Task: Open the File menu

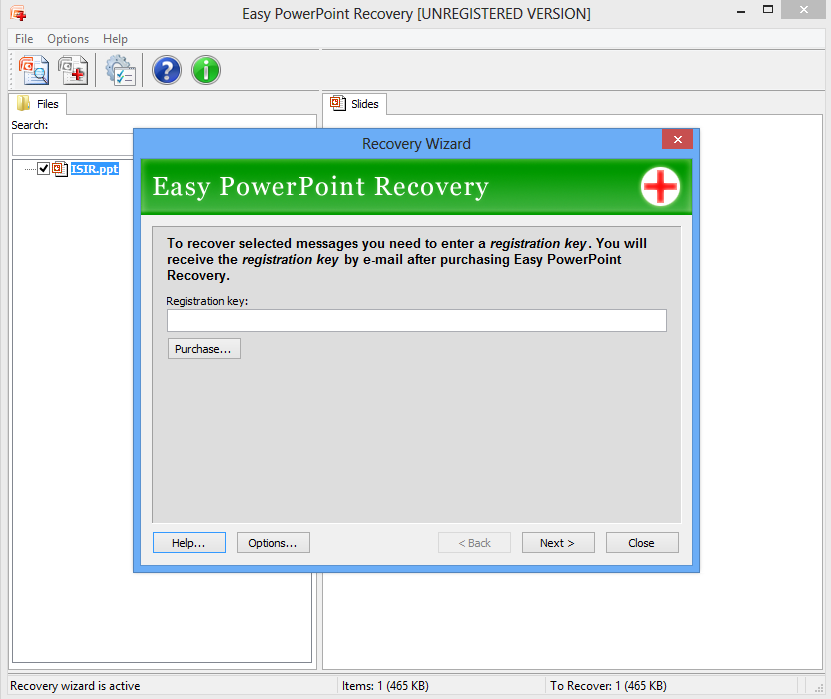Action: pos(24,39)
